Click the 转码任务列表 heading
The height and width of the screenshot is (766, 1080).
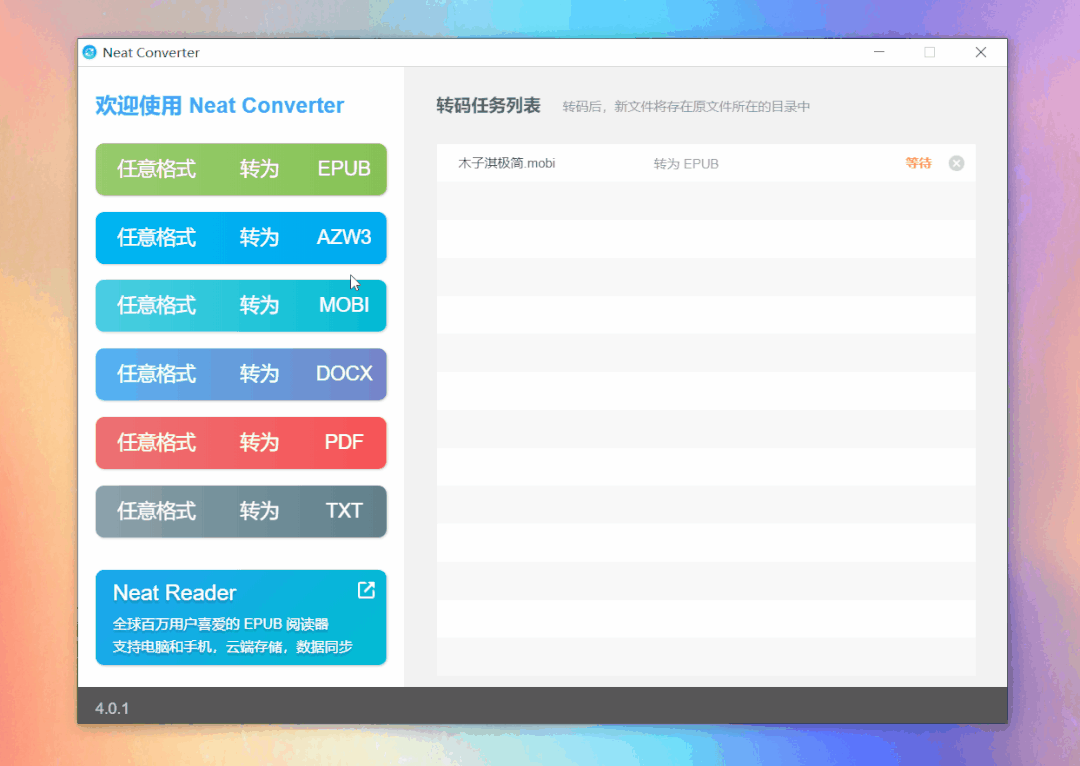[x=488, y=105]
